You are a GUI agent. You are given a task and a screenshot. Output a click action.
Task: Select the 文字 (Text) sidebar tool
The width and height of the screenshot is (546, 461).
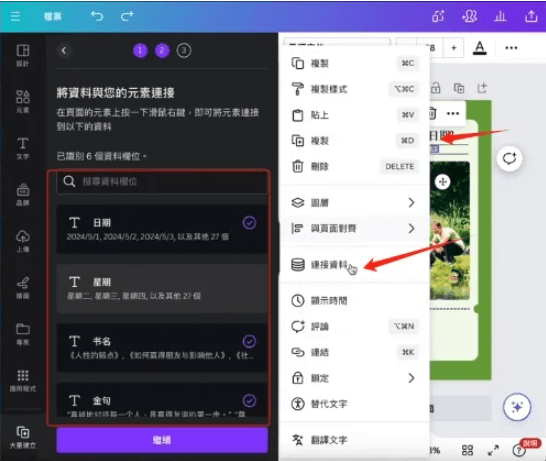click(x=23, y=148)
